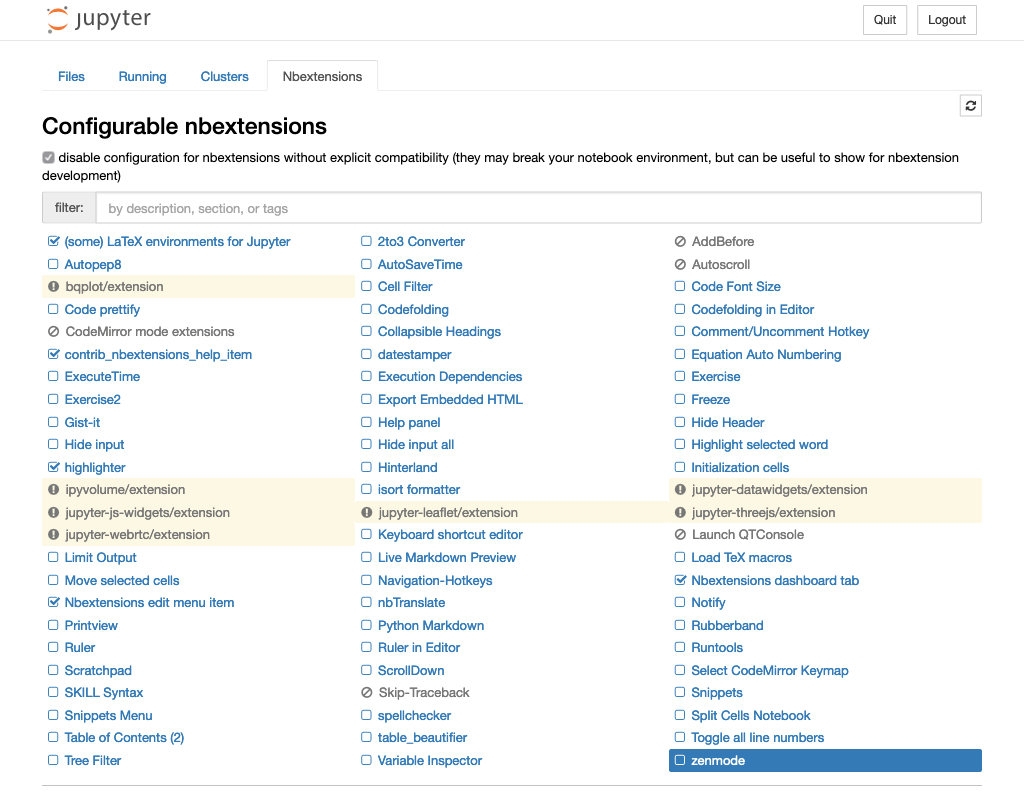Image resolution: width=1027 pixels, height=800 pixels.
Task: Uncheck the contrib_nbextensions_help_item checkbox
Action: click(x=54, y=354)
